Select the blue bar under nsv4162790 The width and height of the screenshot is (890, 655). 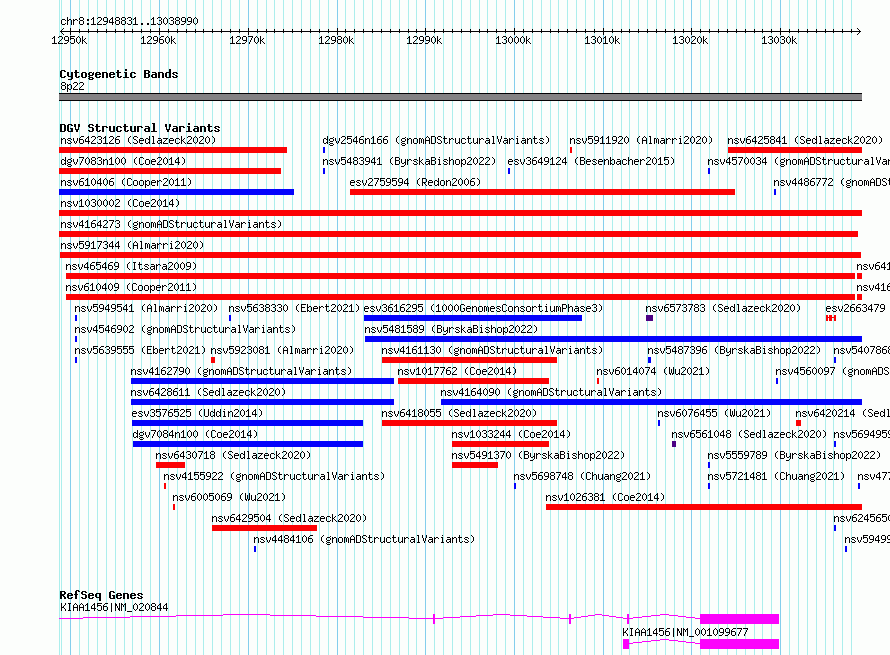[262, 381]
